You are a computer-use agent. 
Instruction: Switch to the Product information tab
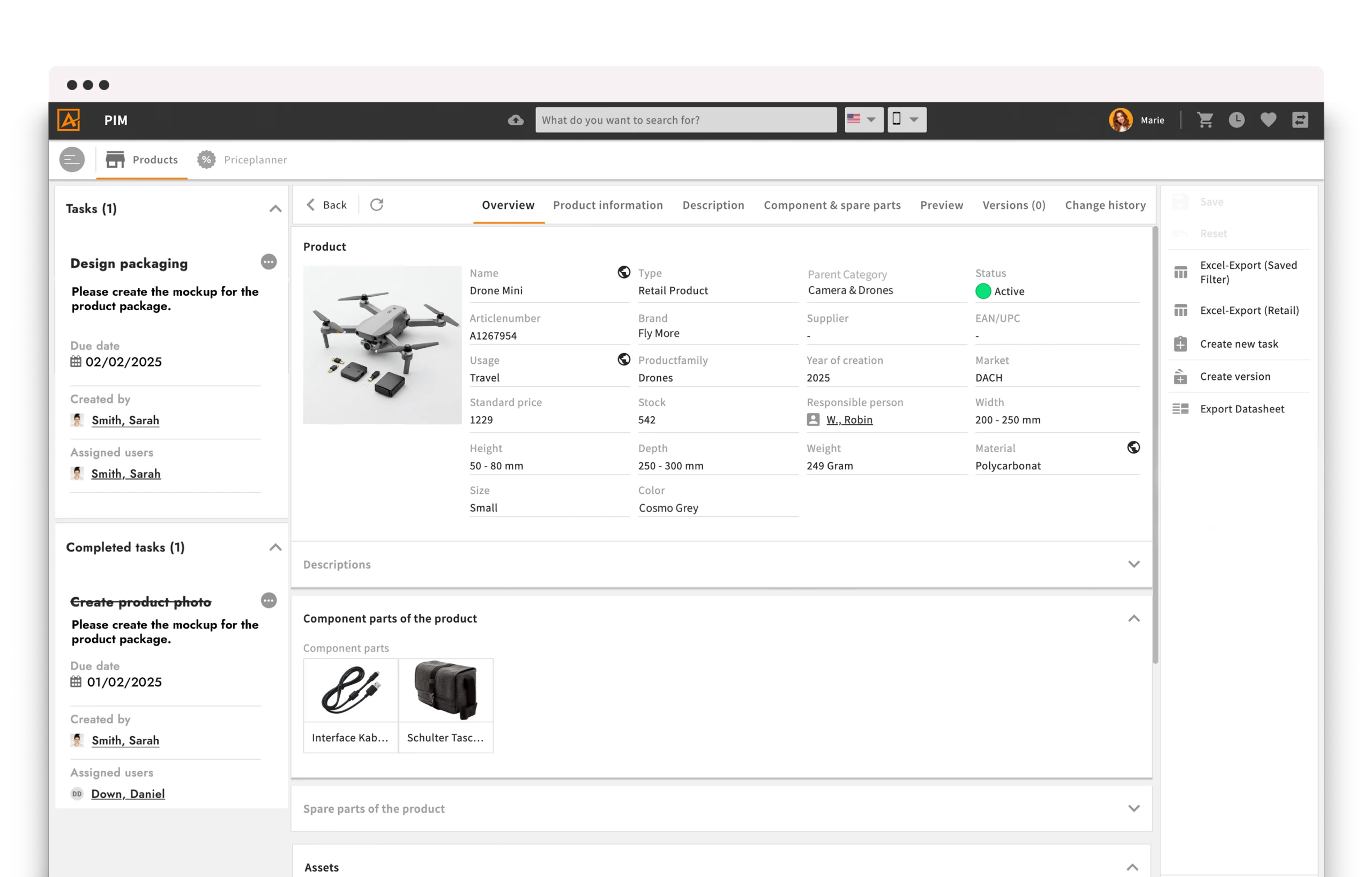point(608,205)
